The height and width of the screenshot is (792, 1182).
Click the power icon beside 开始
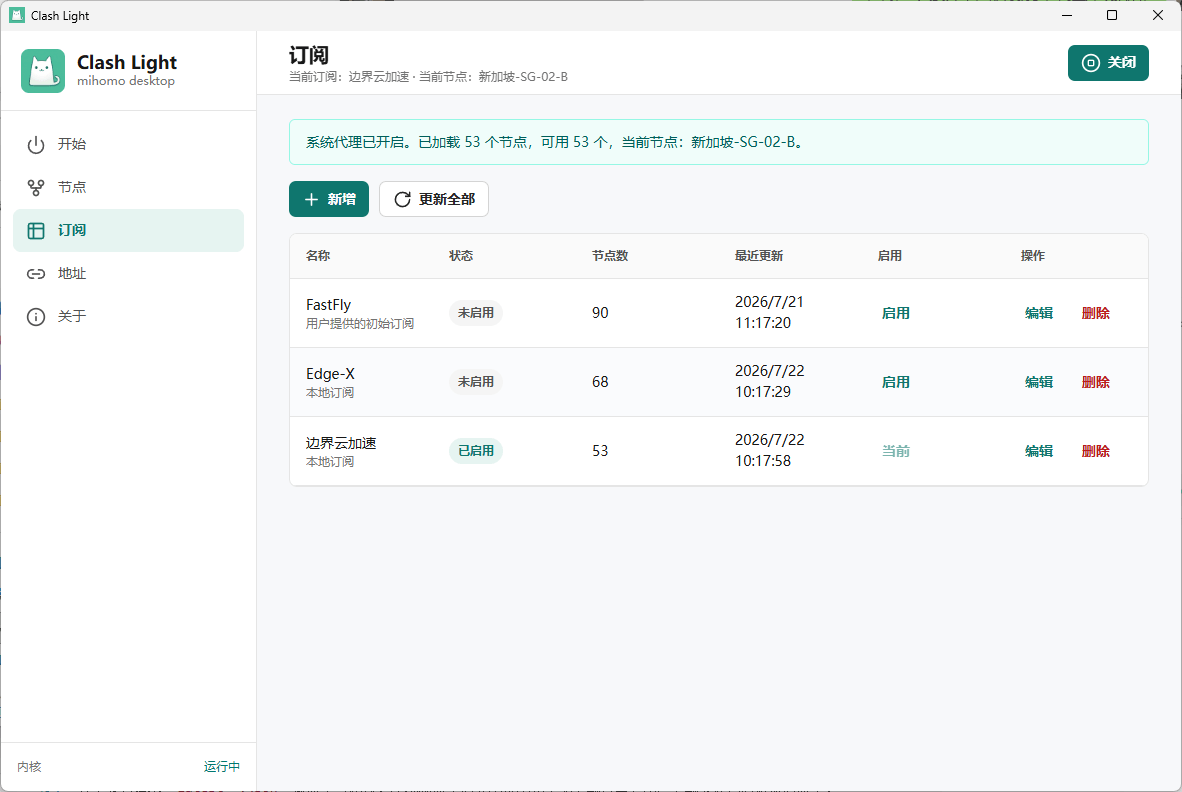[x=35, y=145]
